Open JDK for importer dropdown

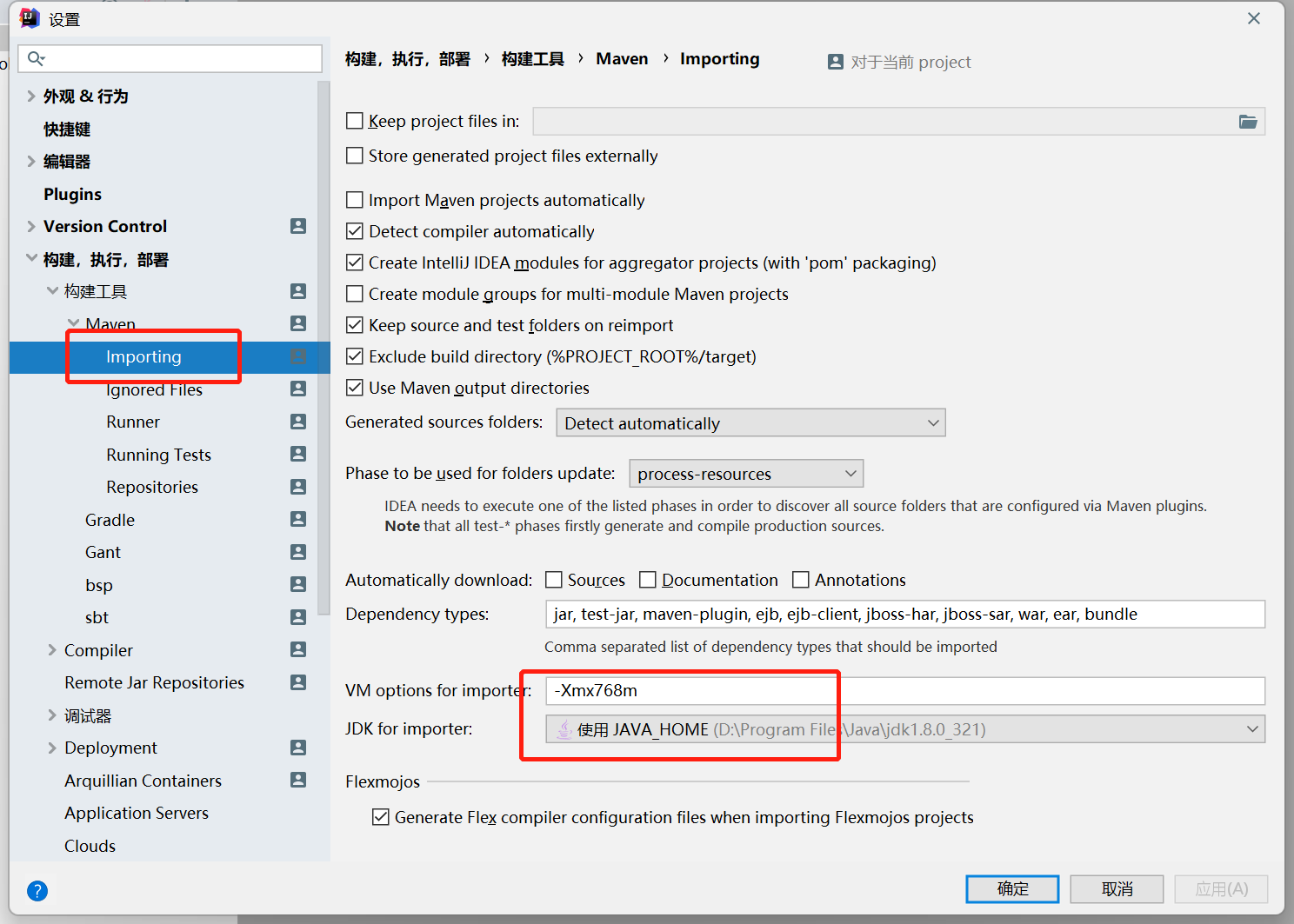tap(905, 729)
